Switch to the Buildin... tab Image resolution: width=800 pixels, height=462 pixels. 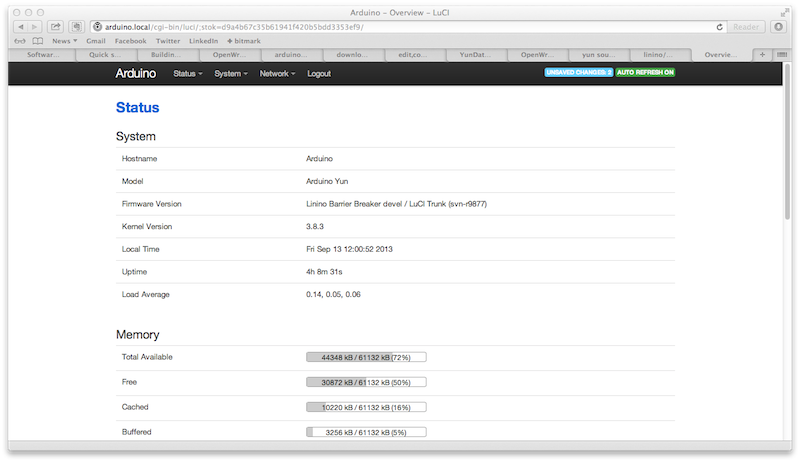[x=166, y=55]
